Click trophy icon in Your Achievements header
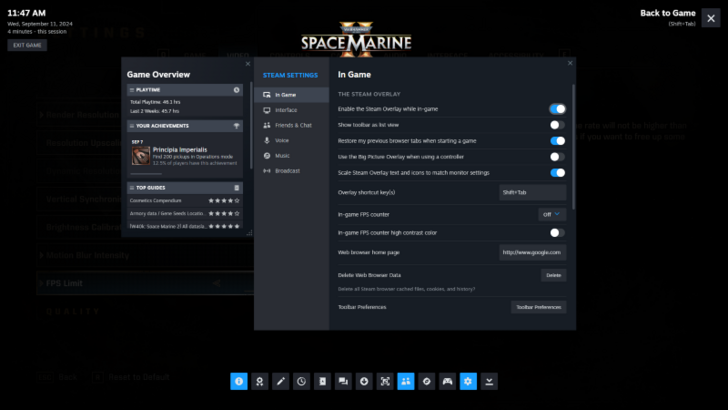728x410 pixels. click(x=236, y=126)
